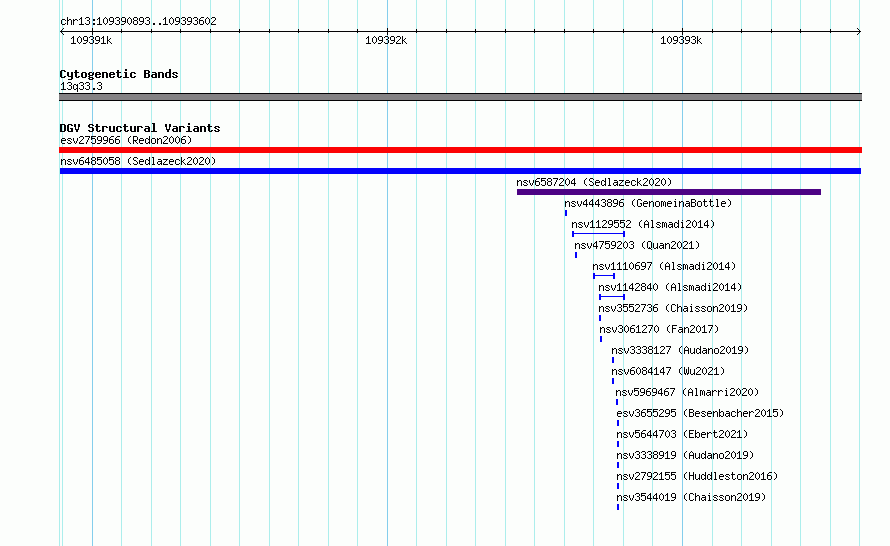The height and width of the screenshot is (546, 890).
Task: Open the nsv1142840 (Alsmadi2014) variant label
Action: click(670, 287)
